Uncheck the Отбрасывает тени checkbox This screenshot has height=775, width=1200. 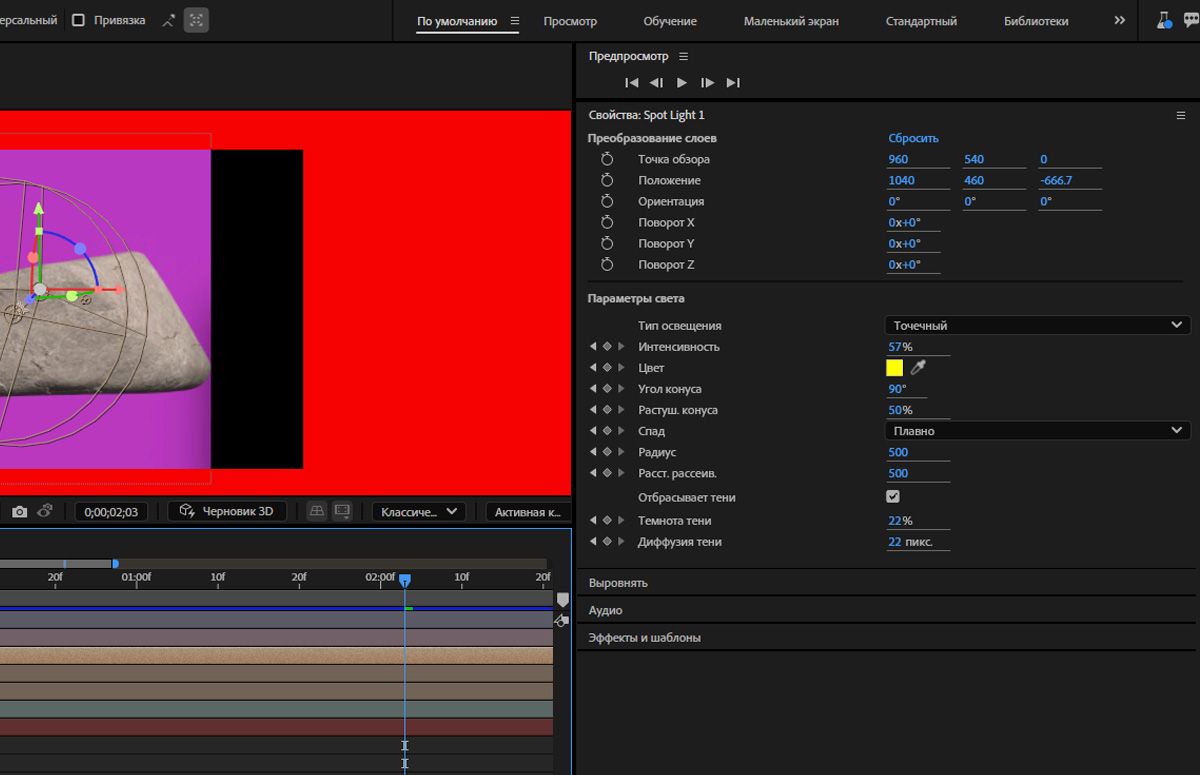click(893, 497)
